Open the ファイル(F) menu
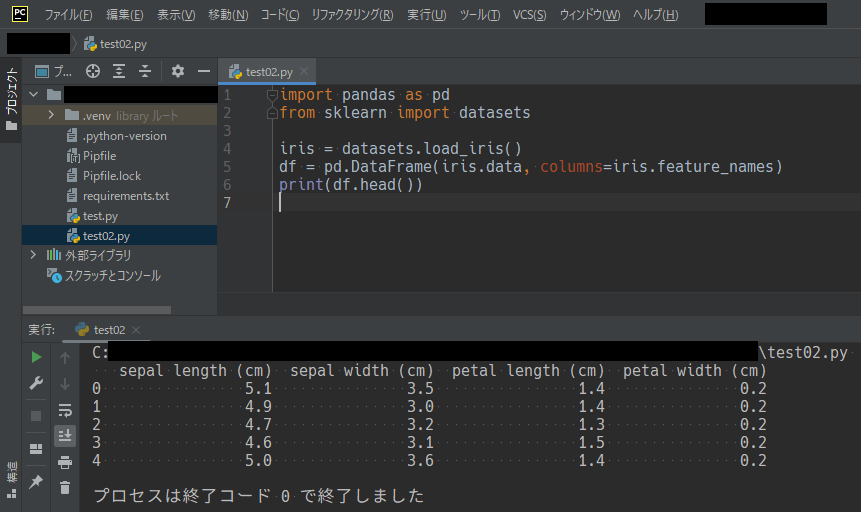The height and width of the screenshot is (512, 861). tap(68, 15)
